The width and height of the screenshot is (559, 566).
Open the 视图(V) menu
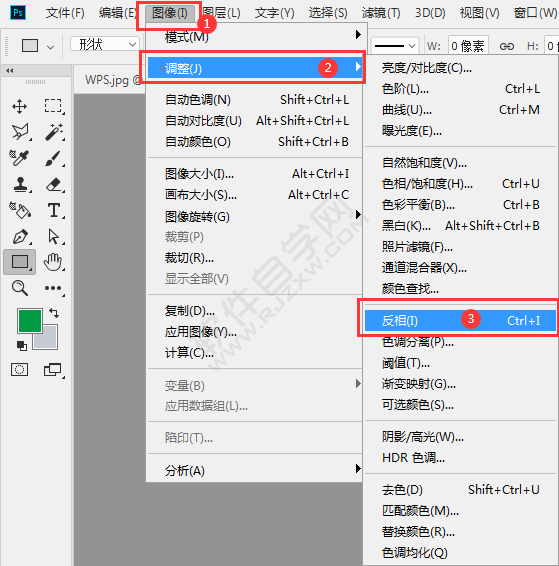480,13
